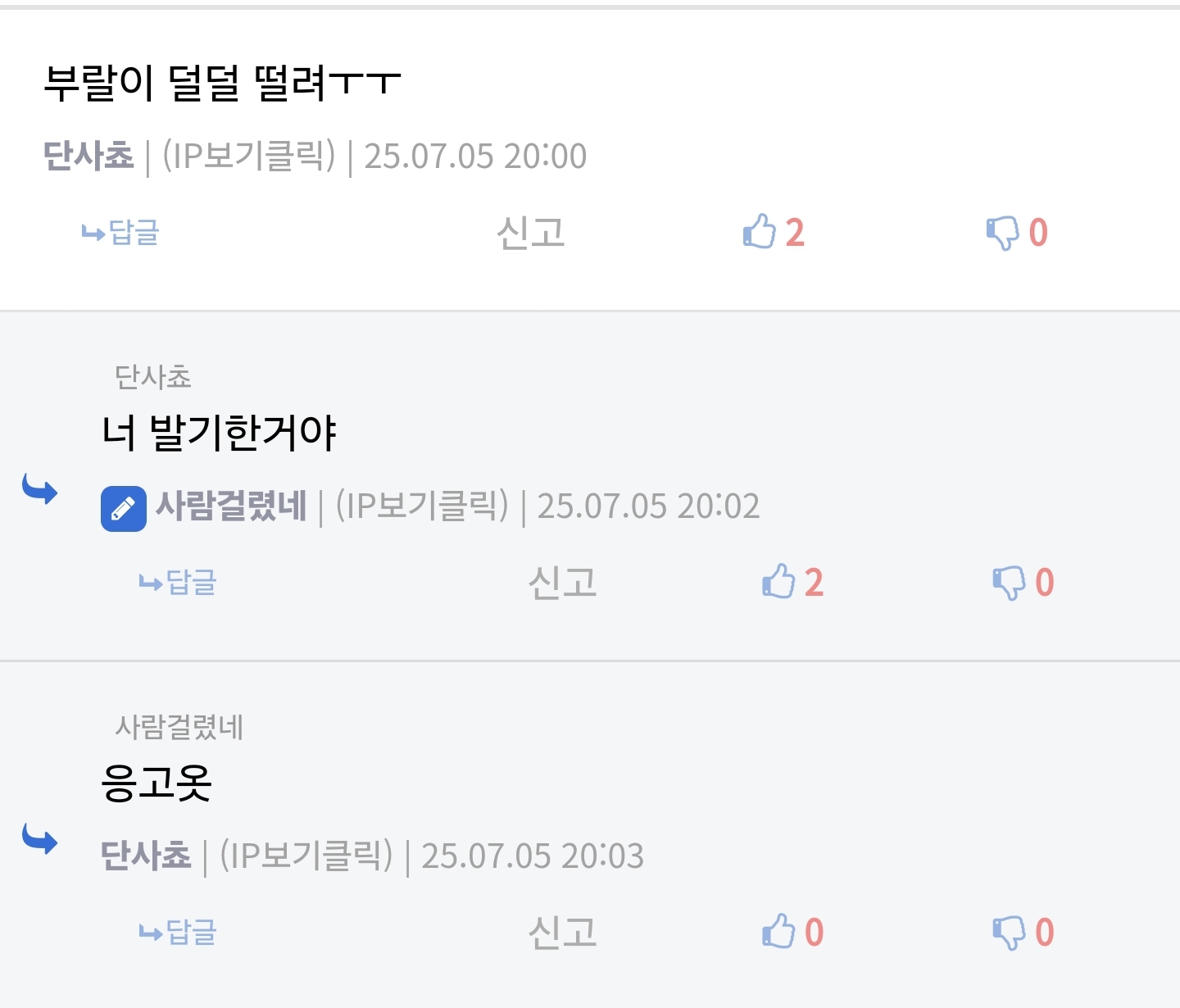This screenshot has width=1180, height=1008.
Task: Report the first comment with 신고
Action: point(531,233)
